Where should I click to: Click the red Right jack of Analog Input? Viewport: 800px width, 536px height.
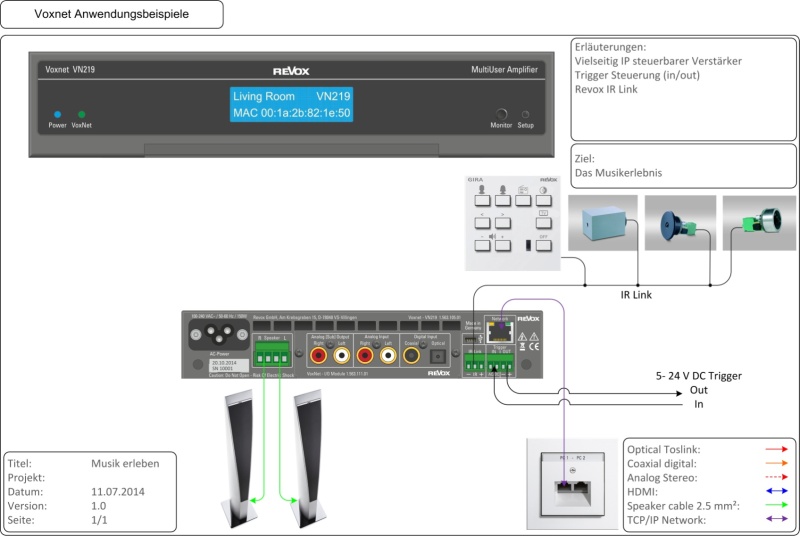click(365, 355)
